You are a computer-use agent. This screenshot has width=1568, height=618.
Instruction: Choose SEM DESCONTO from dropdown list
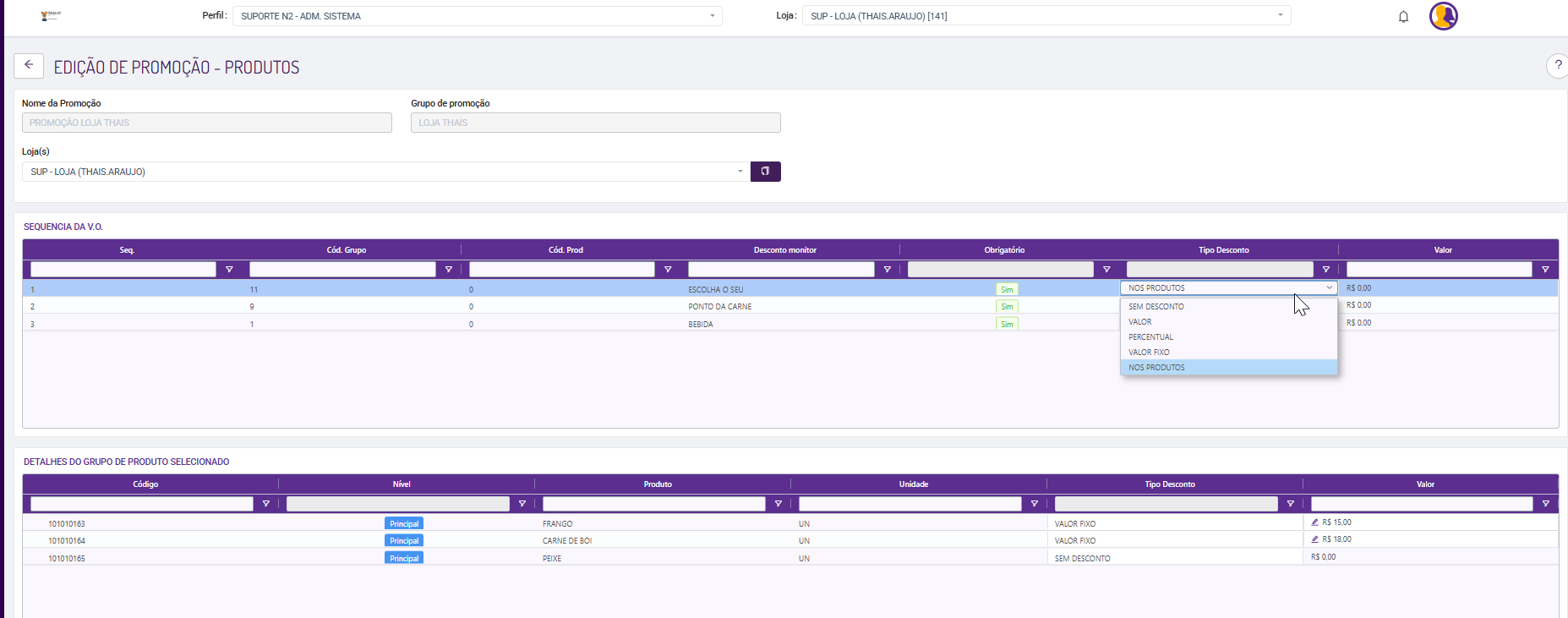click(1229, 307)
